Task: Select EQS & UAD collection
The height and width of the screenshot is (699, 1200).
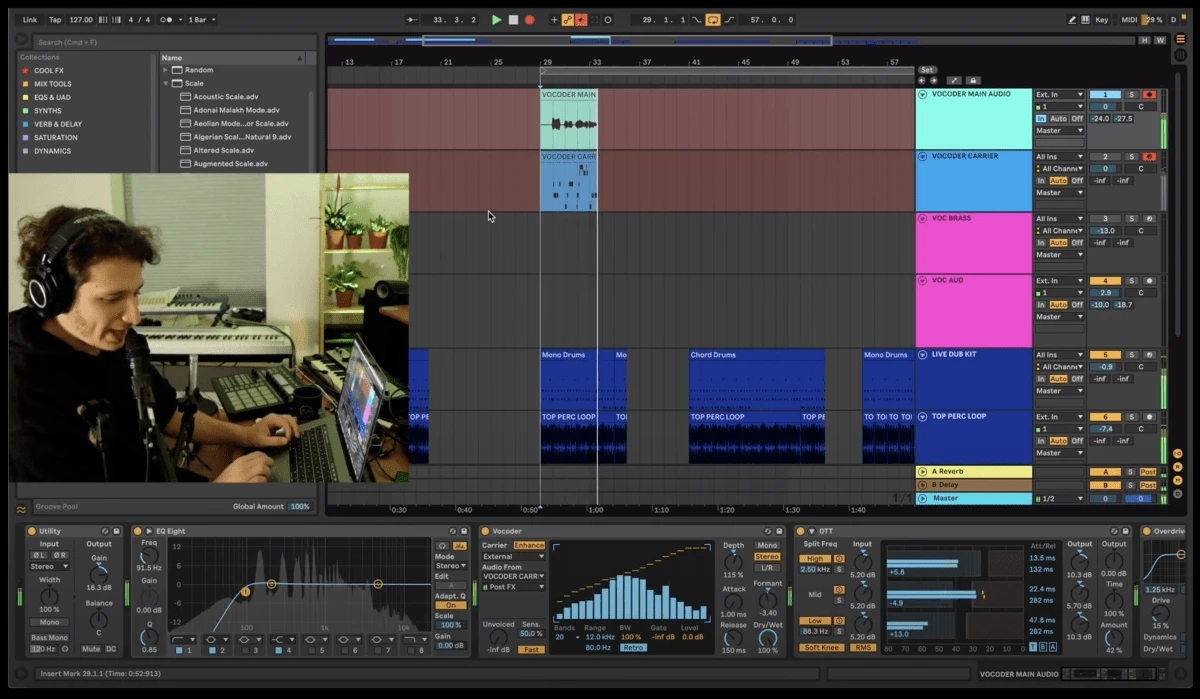Action: tap(52, 97)
